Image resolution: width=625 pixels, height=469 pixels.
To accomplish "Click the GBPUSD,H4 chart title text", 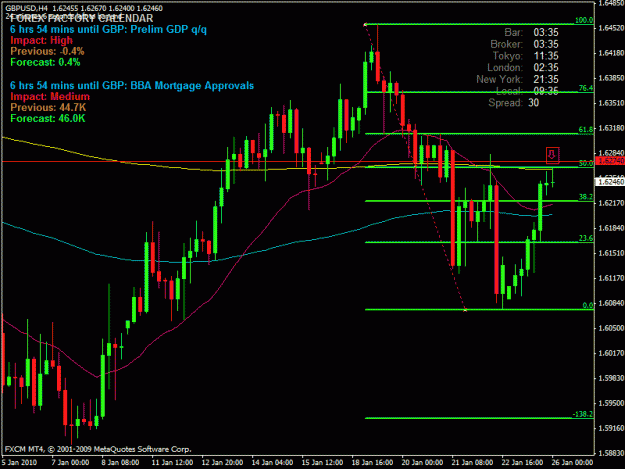I will click(84, 8).
